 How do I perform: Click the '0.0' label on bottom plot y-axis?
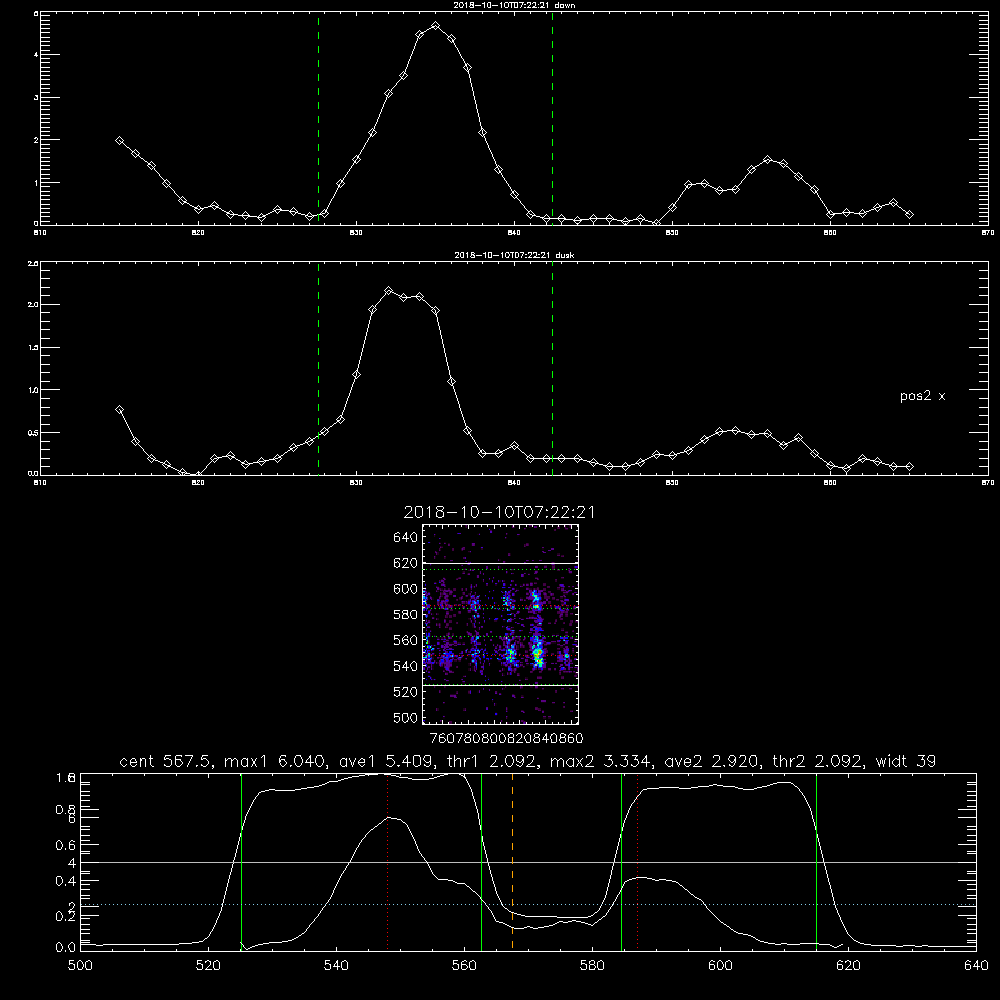click(65, 948)
